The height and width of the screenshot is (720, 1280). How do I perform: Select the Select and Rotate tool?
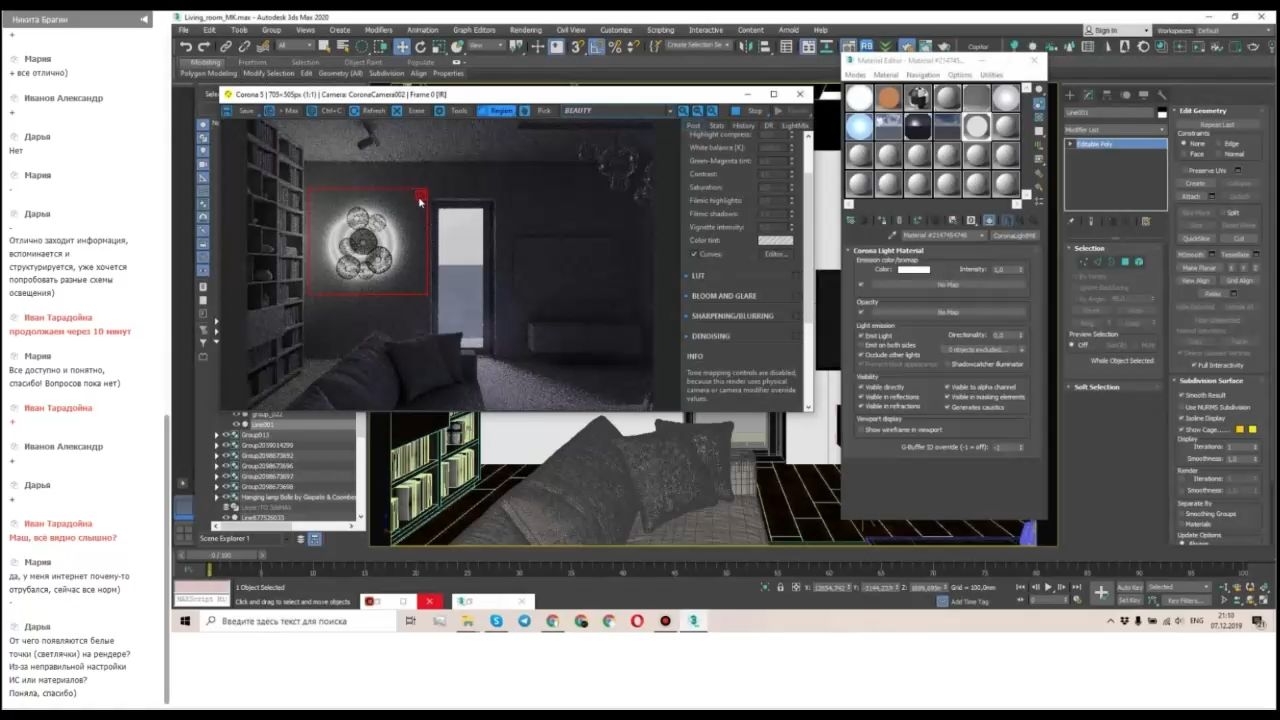tap(421, 46)
